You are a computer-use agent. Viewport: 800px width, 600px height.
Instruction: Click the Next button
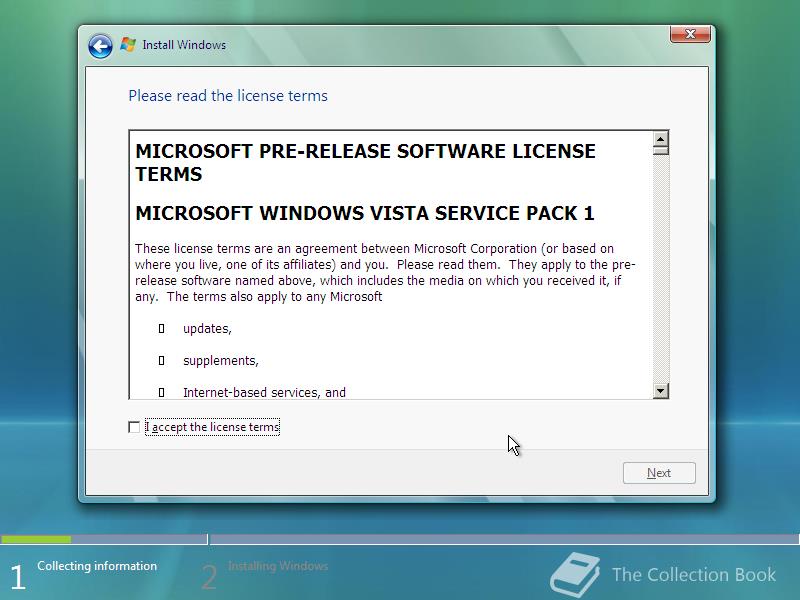pyautogui.click(x=659, y=472)
